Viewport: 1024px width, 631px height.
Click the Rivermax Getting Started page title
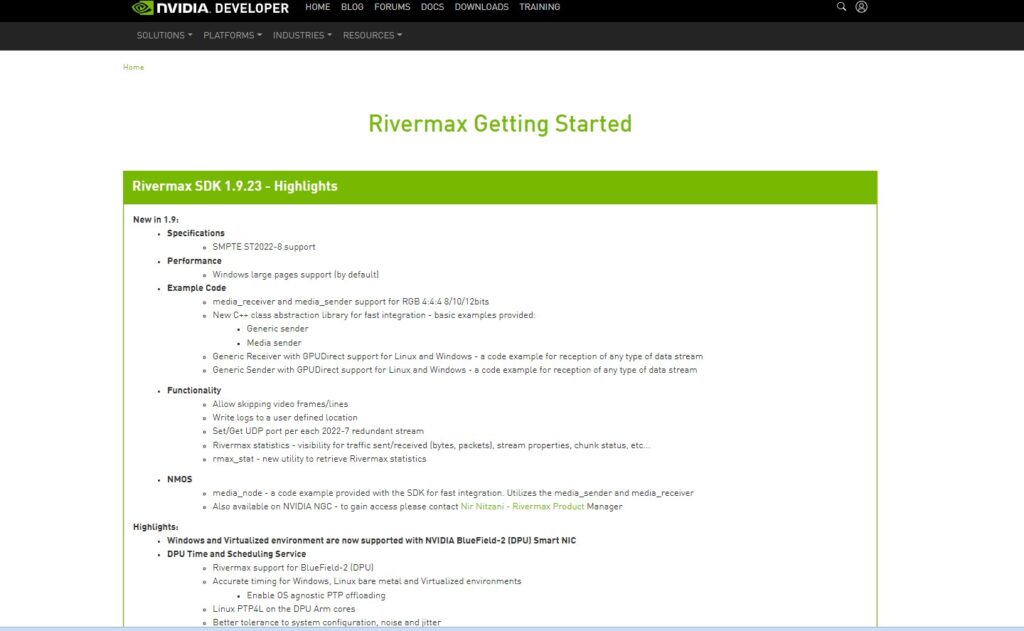[500, 123]
